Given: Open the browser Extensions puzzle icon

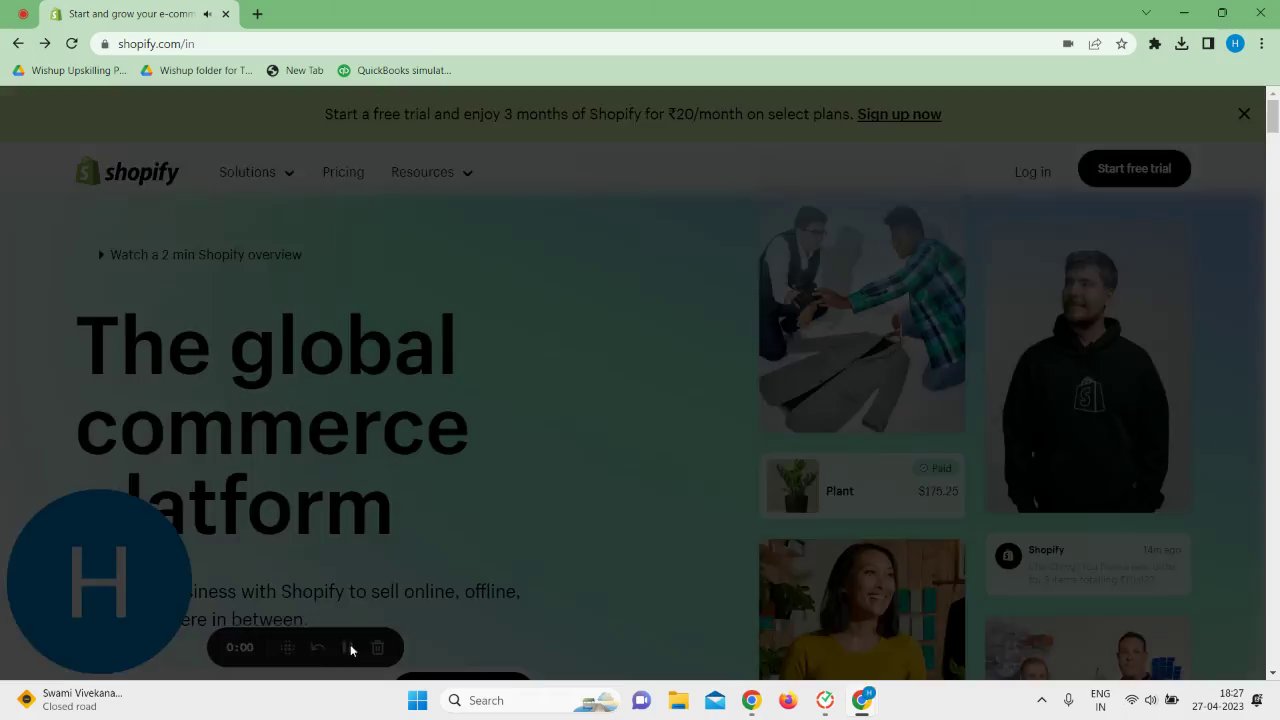Looking at the screenshot, I should coord(1155,44).
